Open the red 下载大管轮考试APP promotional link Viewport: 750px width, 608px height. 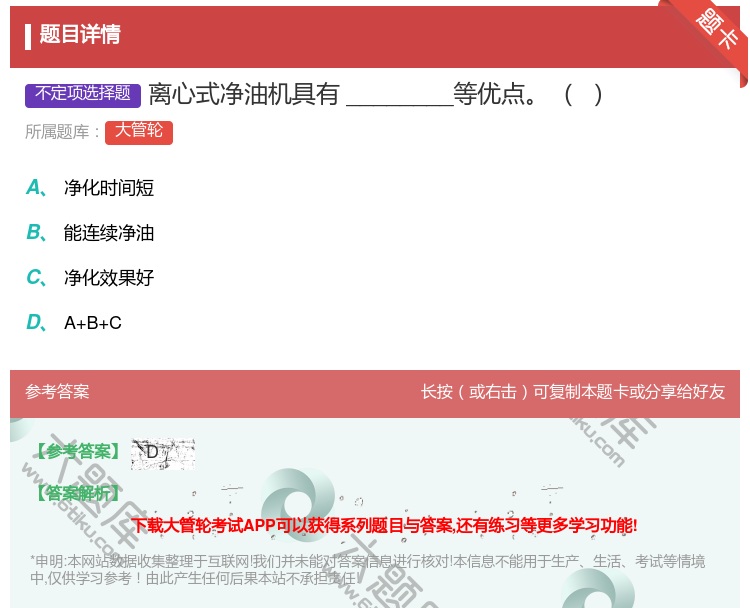[384, 525]
